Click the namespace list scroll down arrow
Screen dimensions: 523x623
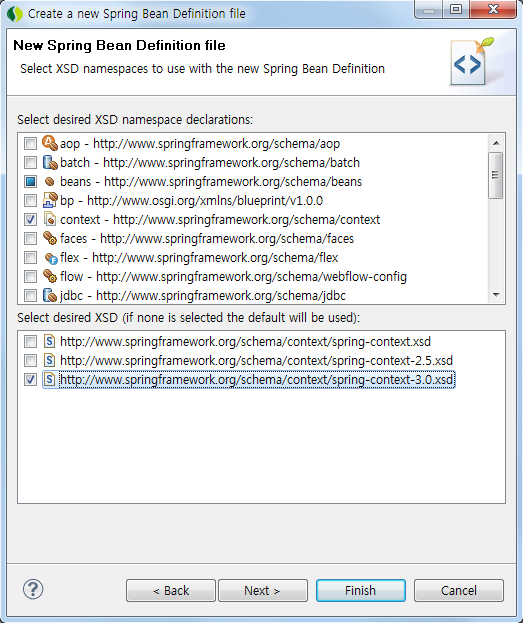point(496,295)
